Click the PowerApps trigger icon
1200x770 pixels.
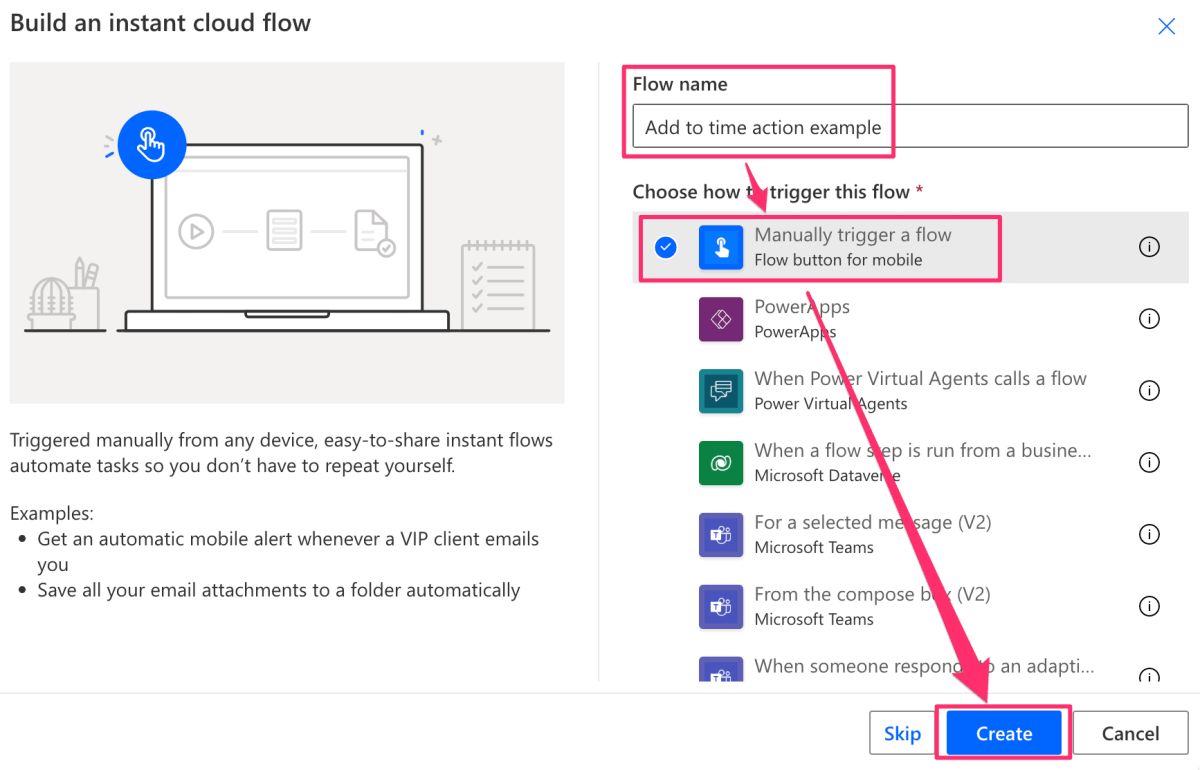tap(722, 318)
